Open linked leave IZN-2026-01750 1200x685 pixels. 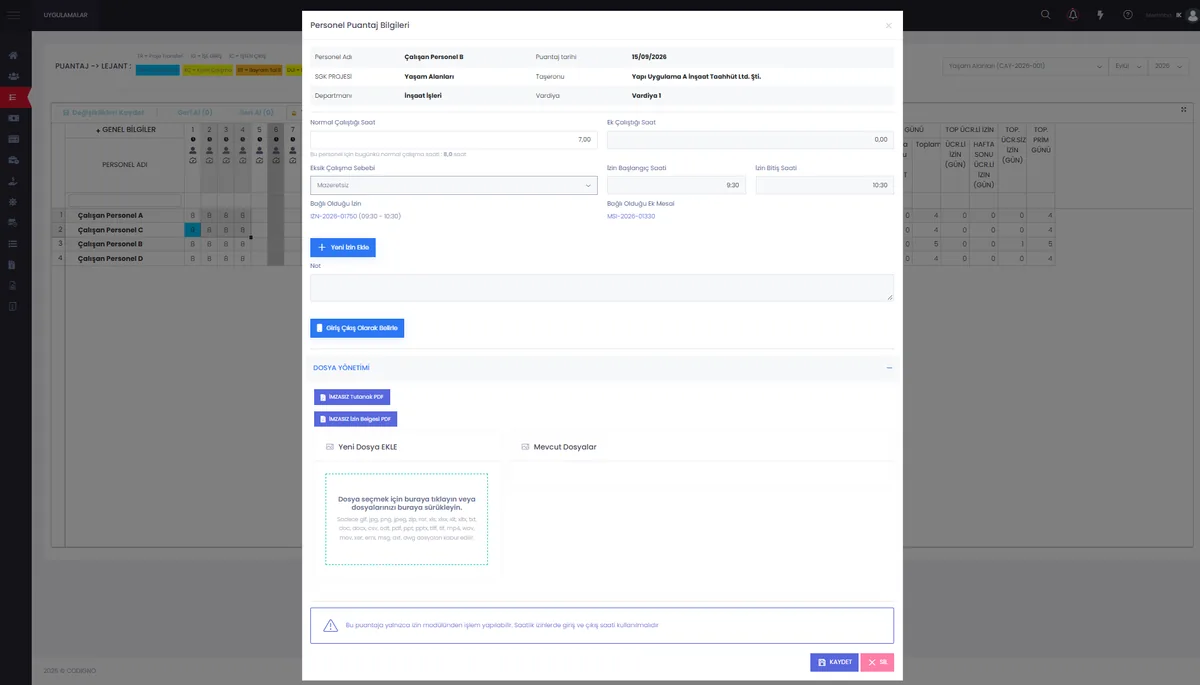(x=356, y=216)
